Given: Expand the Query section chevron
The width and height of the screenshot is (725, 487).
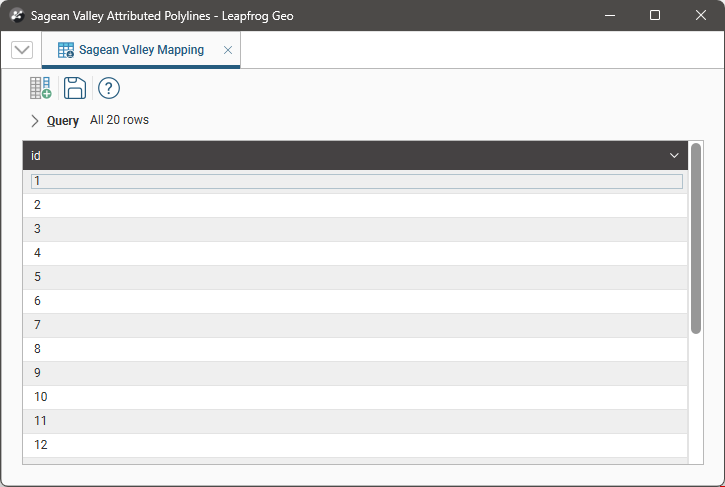Looking at the screenshot, I should point(35,121).
